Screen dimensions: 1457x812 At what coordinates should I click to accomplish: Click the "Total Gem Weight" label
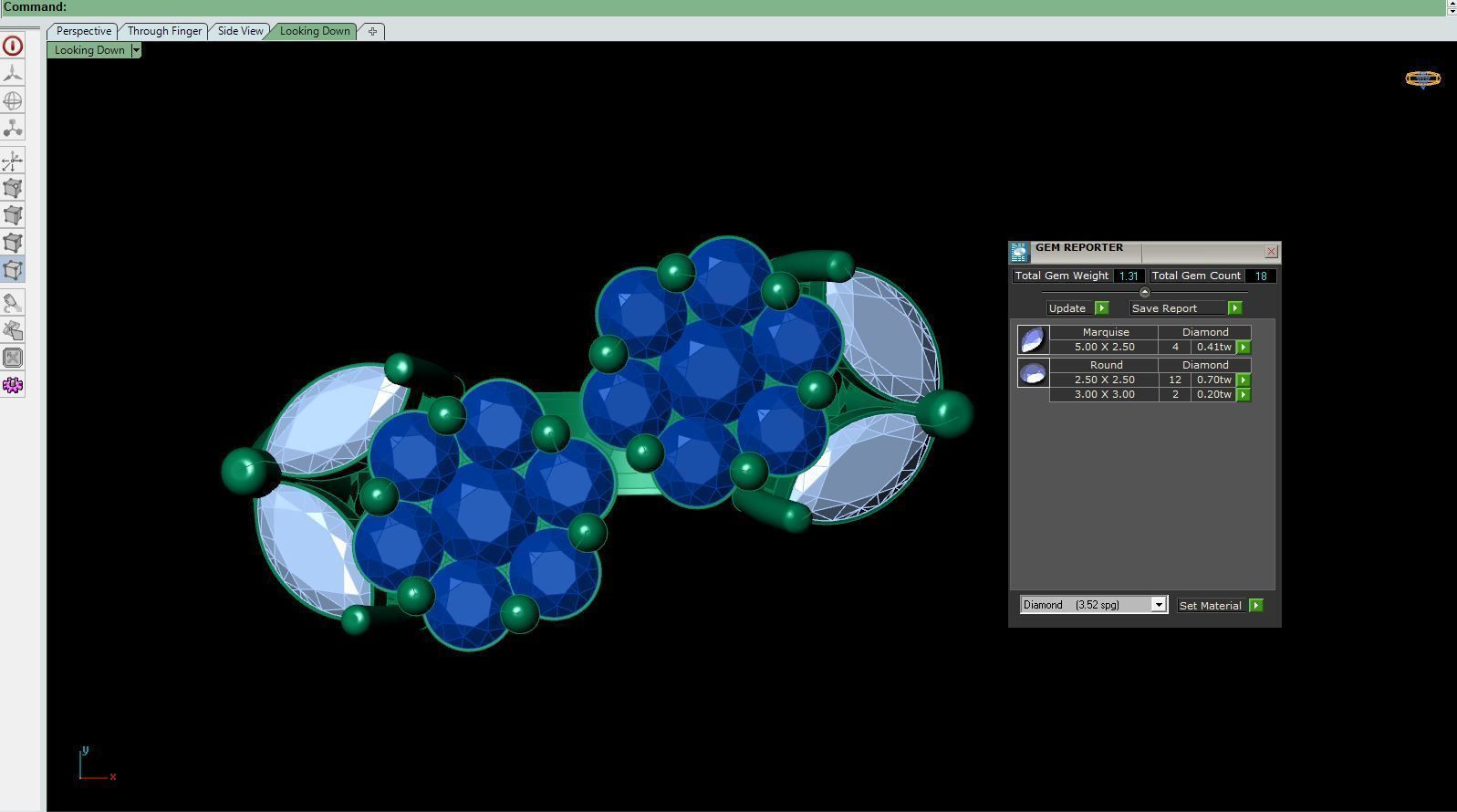(x=1062, y=276)
